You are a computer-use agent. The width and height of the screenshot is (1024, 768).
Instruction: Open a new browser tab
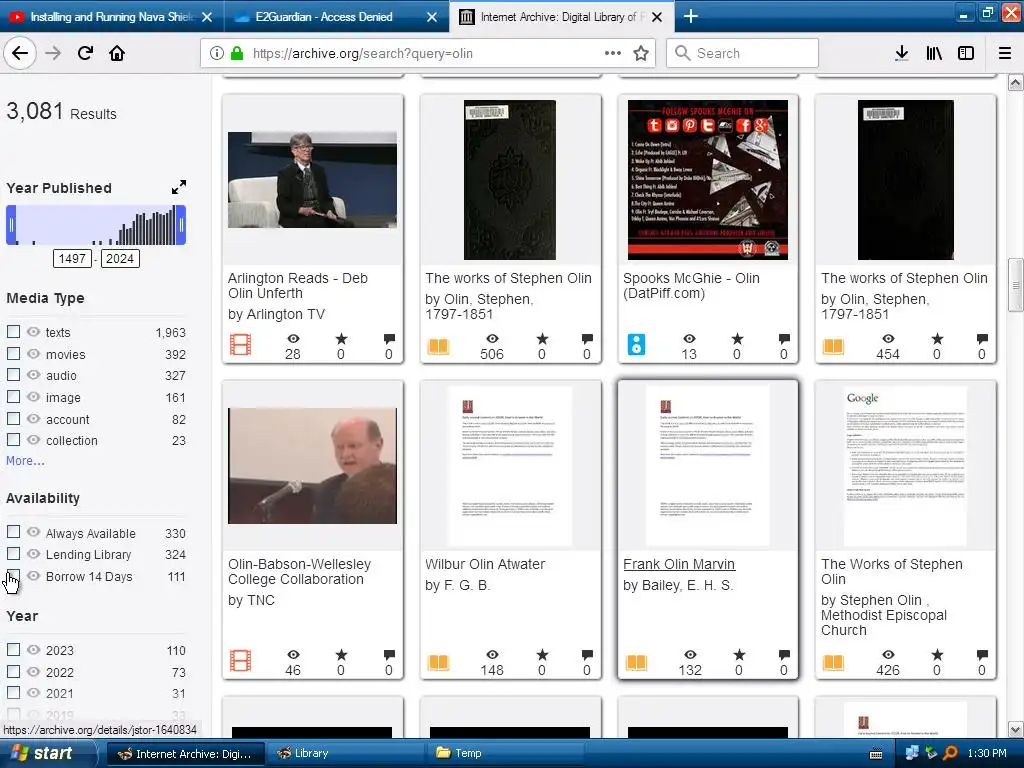690,16
